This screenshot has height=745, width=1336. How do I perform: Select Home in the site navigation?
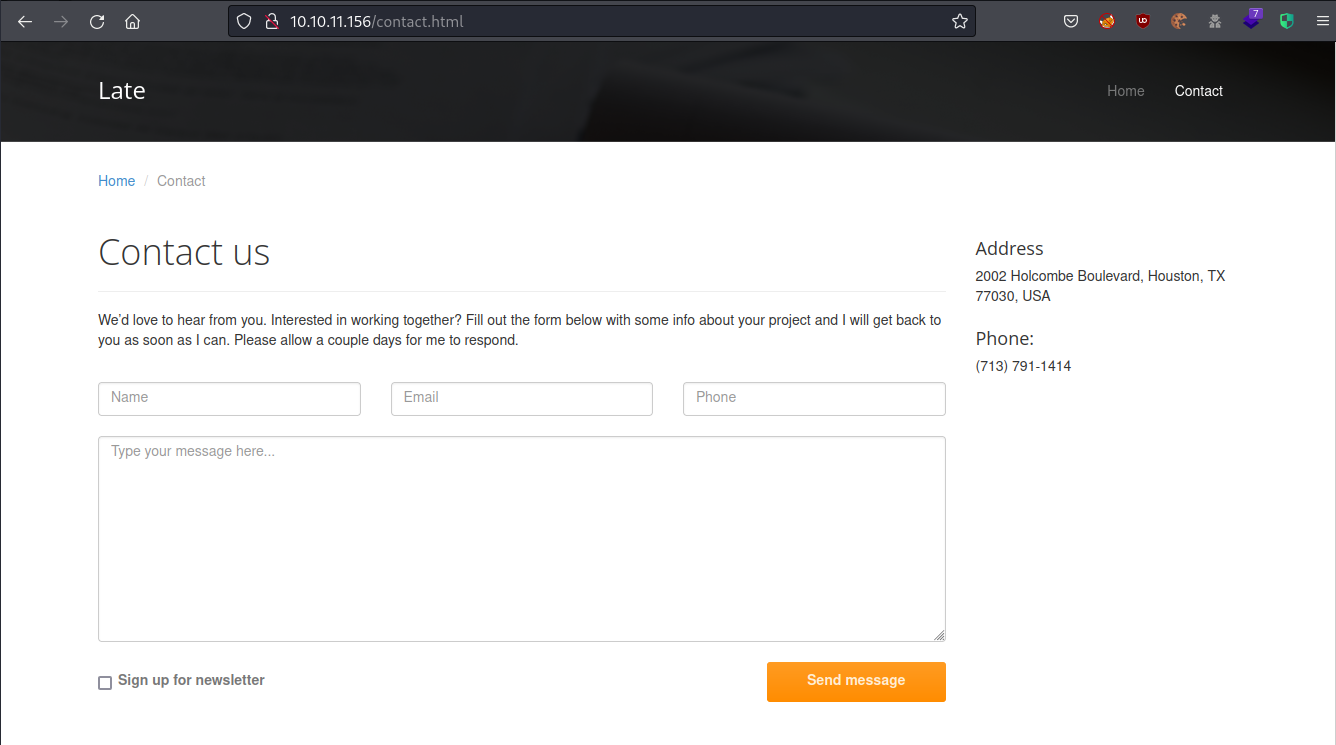1125,91
